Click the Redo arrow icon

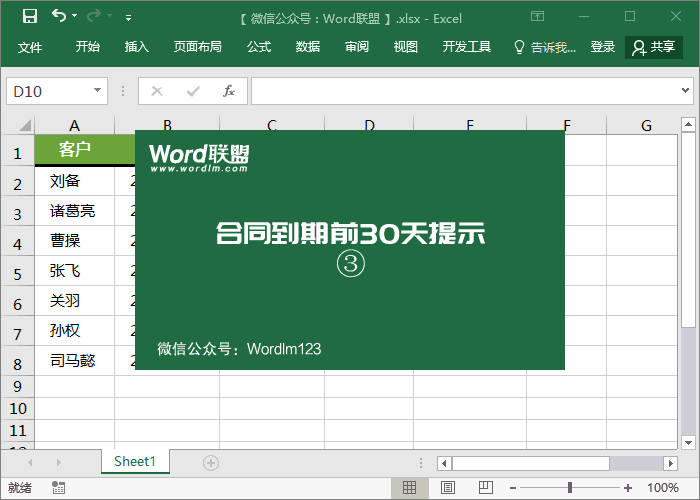pos(94,16)
